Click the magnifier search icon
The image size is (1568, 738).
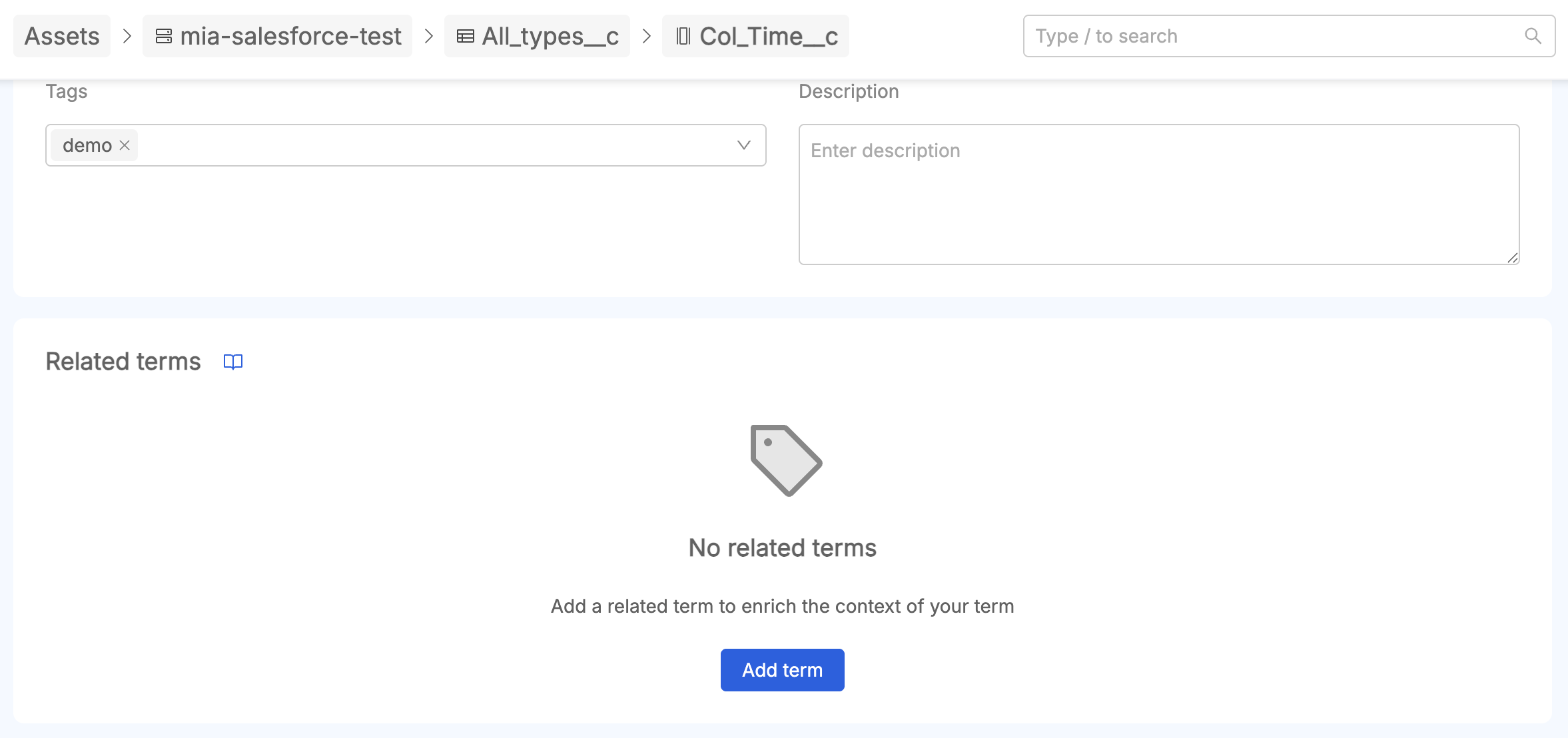click(1533, 36)
